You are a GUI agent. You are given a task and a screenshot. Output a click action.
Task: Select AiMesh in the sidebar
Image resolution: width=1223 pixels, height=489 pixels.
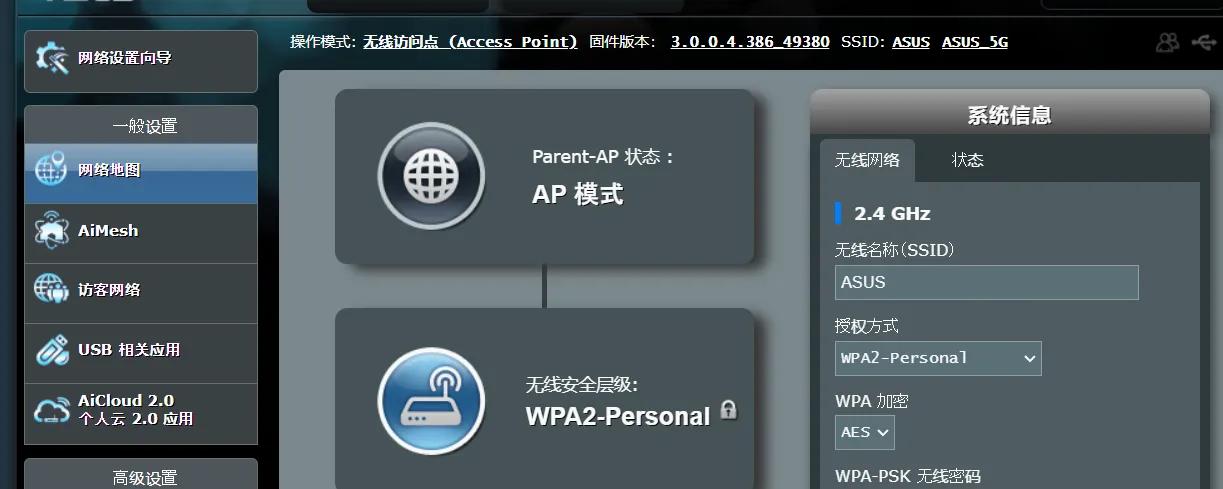click(x=141, y=233)
